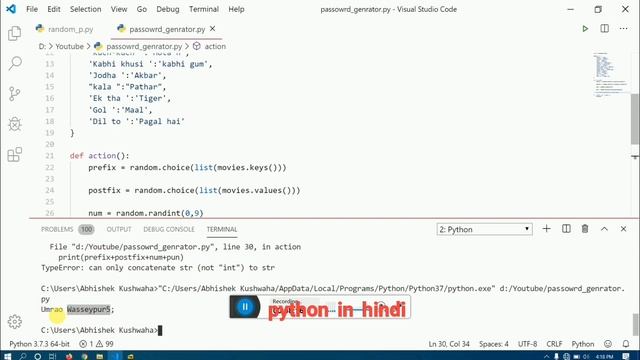The height and width of the screenshot is (360, 640).
Task: Open the Windows Start menu
Action: (7, 356)
